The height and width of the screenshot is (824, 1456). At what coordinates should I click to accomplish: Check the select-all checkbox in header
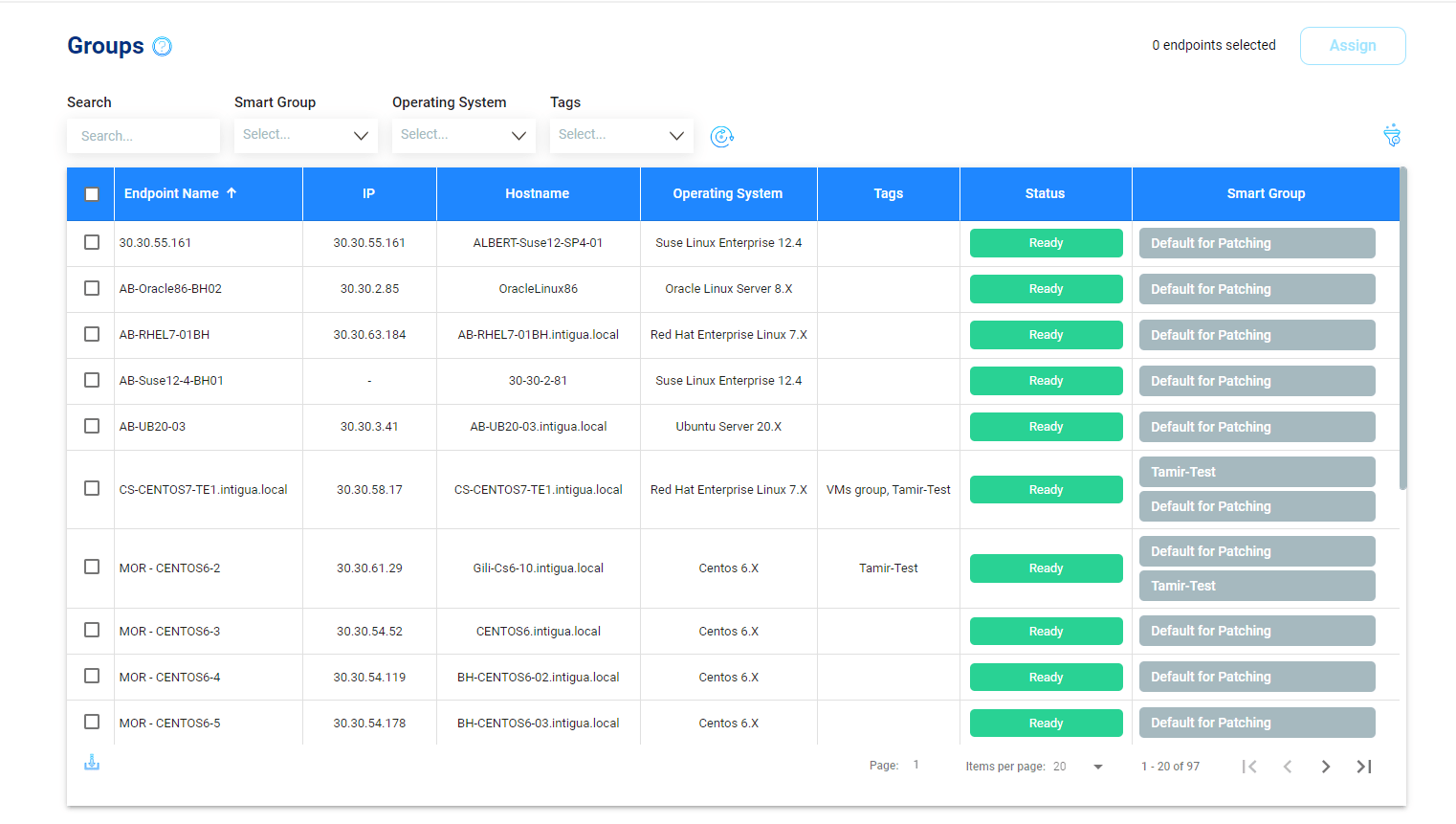tap(91, 194)
